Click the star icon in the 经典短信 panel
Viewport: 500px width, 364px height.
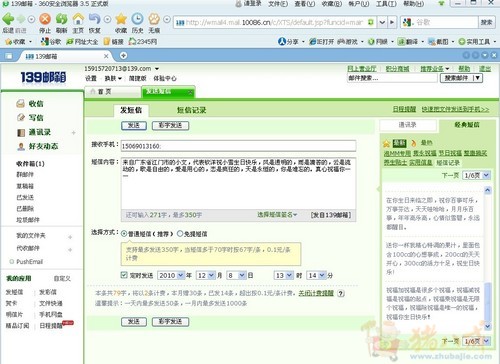(387, 143)
